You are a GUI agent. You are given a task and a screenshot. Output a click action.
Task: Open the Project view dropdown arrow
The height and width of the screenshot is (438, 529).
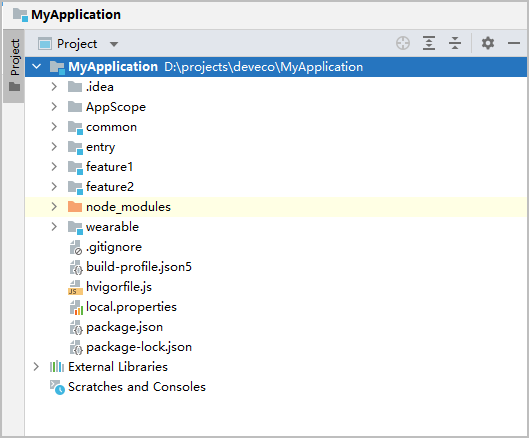point(114,44)
